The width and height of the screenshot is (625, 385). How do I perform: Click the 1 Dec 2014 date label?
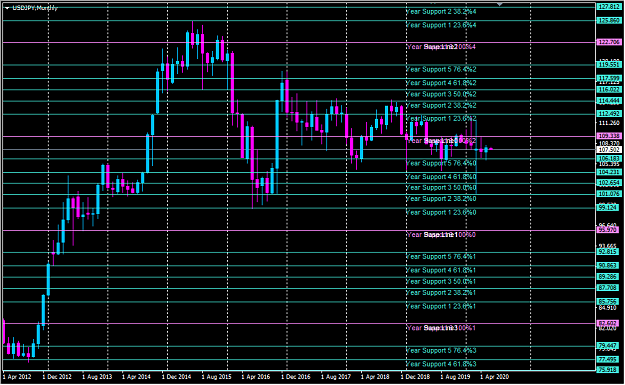[x=176, y=377]
